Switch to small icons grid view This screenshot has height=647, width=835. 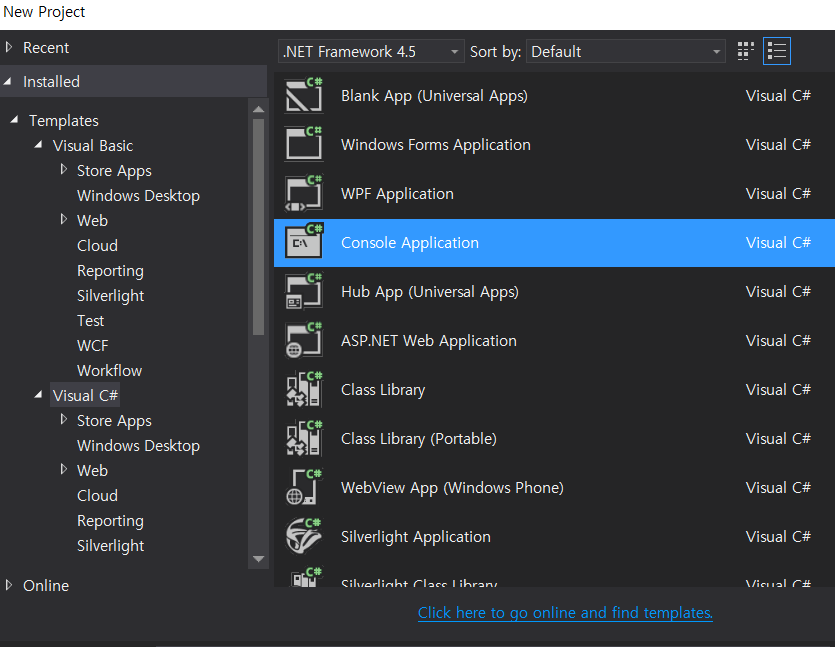click(746, 52)
